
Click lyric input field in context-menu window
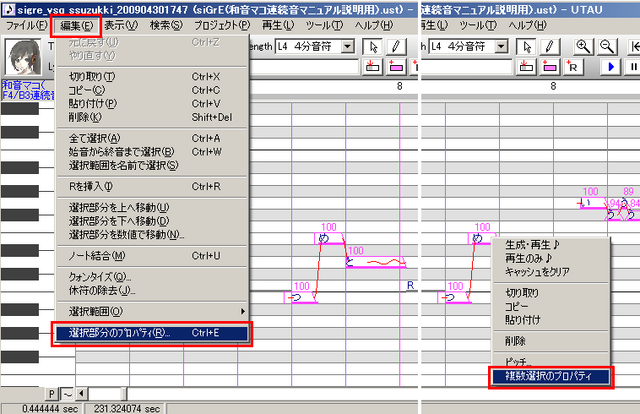click(x=467, y=67)
